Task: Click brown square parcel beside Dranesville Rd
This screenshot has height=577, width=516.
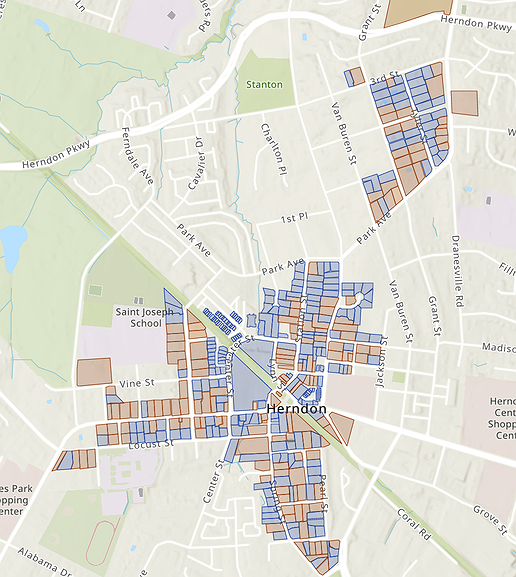Action: (464, 103)
